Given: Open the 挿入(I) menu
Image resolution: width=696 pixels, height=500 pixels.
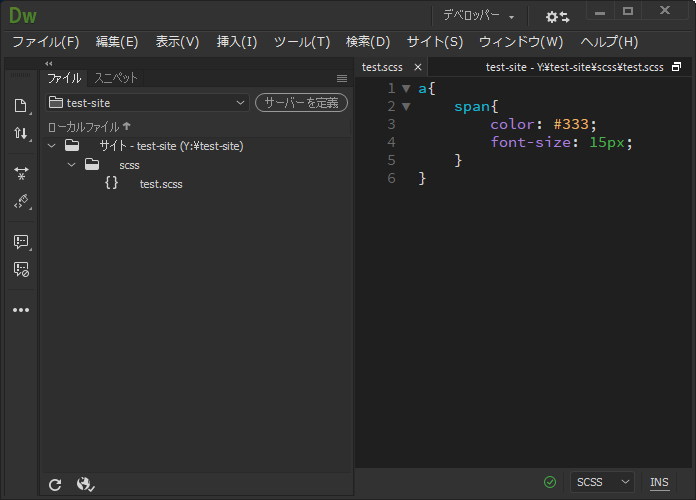Looking at the screenshot, I should (237, 42).
